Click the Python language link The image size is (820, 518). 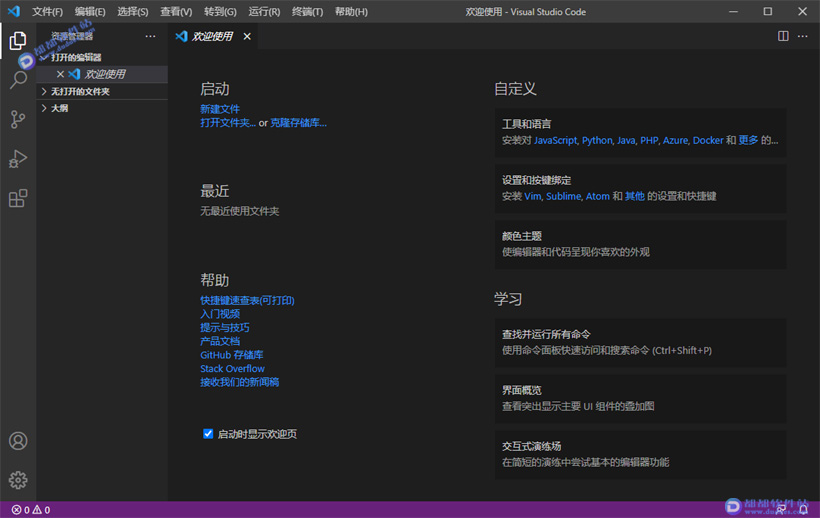[x=597, y=140]
